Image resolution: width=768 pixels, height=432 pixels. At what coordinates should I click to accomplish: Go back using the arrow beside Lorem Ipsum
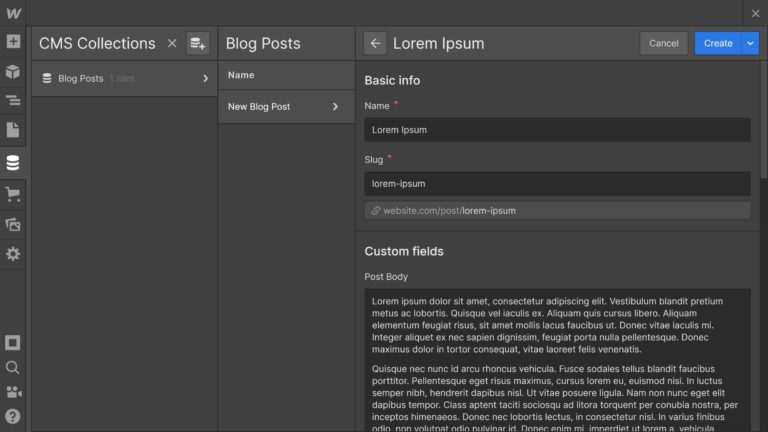tap(375, 43)
